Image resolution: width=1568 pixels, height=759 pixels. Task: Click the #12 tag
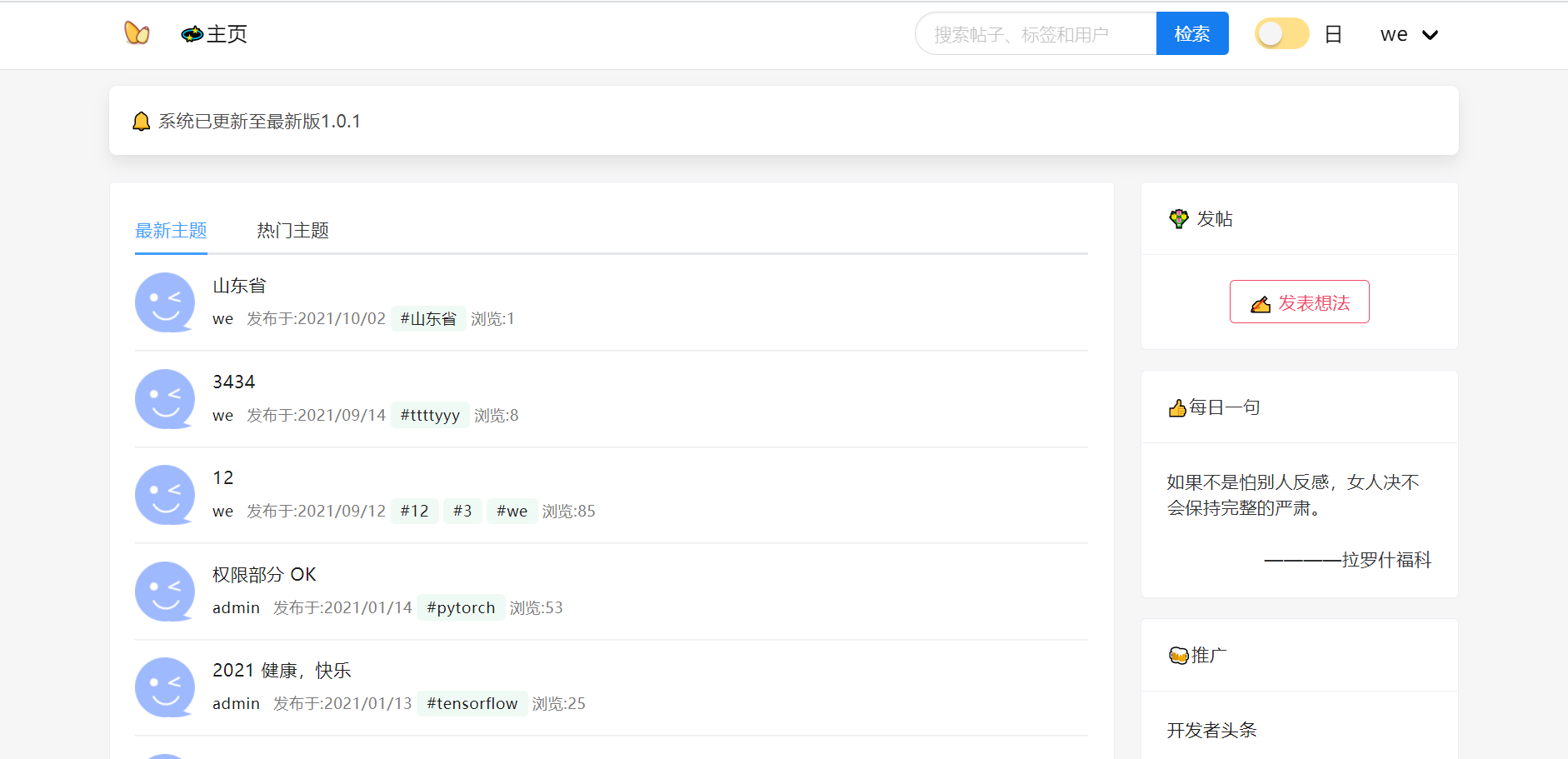click(x=415, y=511)
